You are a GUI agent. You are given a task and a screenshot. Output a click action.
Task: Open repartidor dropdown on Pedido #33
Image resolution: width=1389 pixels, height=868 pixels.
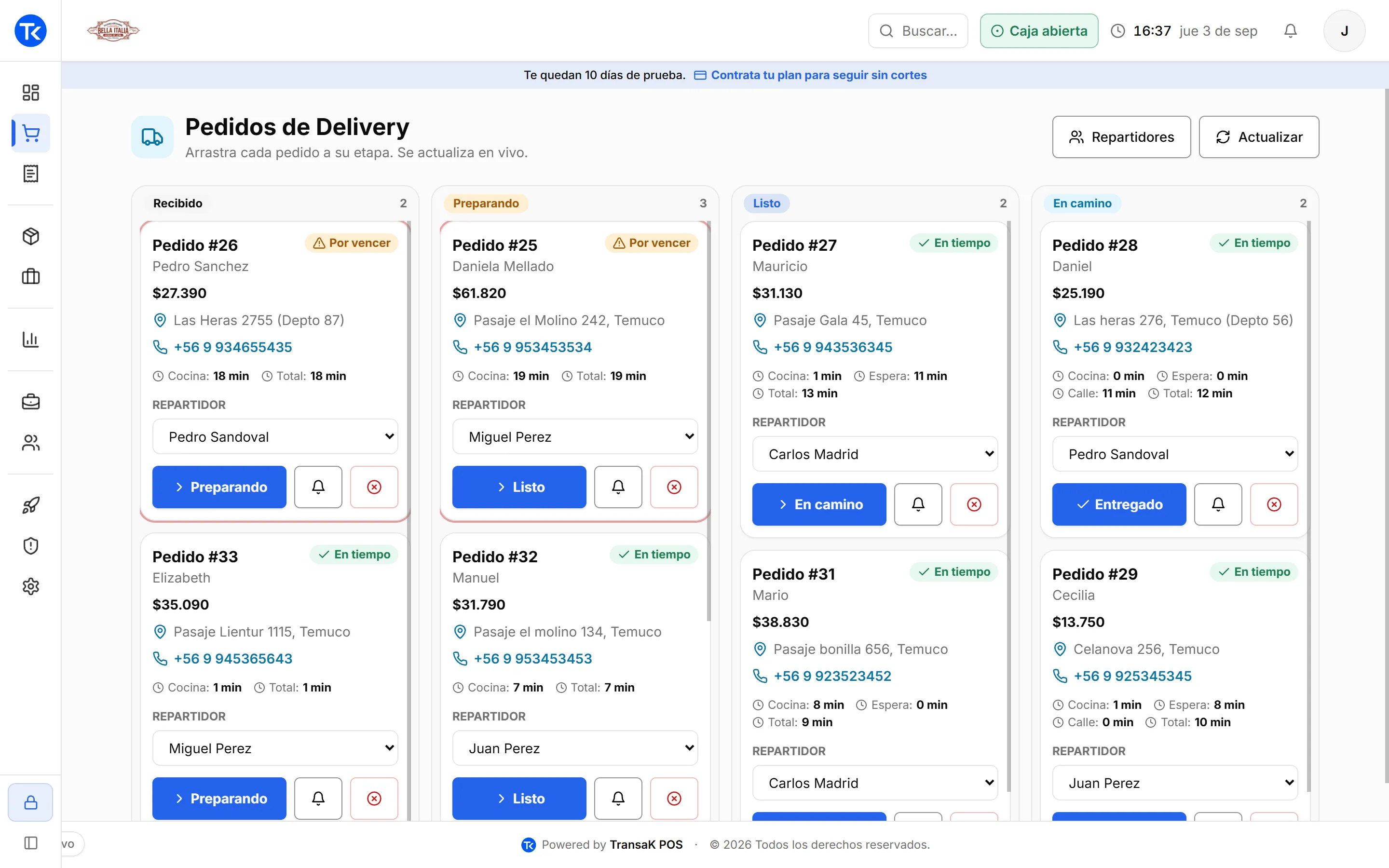pyautogui.click(x=275, y=748)
